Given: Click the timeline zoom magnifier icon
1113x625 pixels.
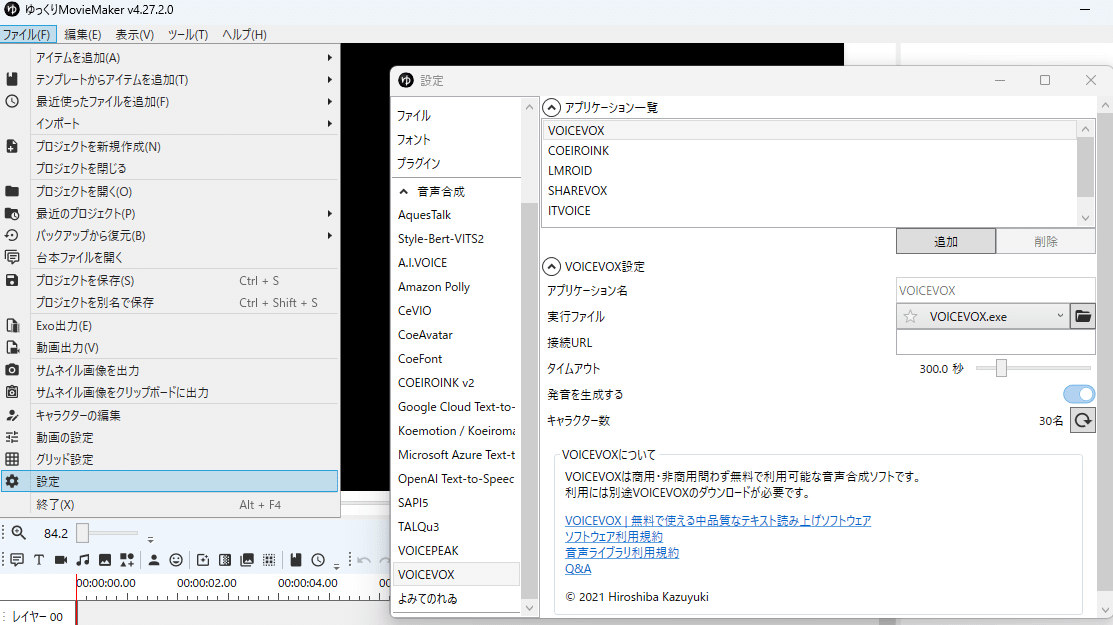Looking at the screenshot, I should click(x=18, y=533).
